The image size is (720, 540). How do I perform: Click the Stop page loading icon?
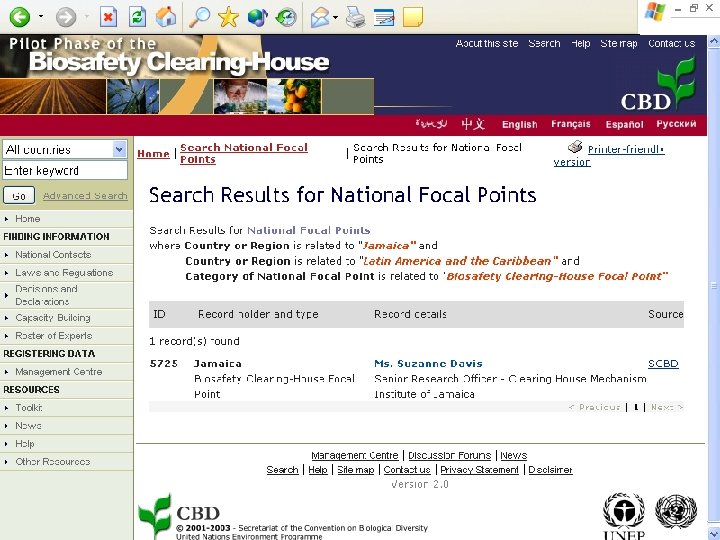108,17
